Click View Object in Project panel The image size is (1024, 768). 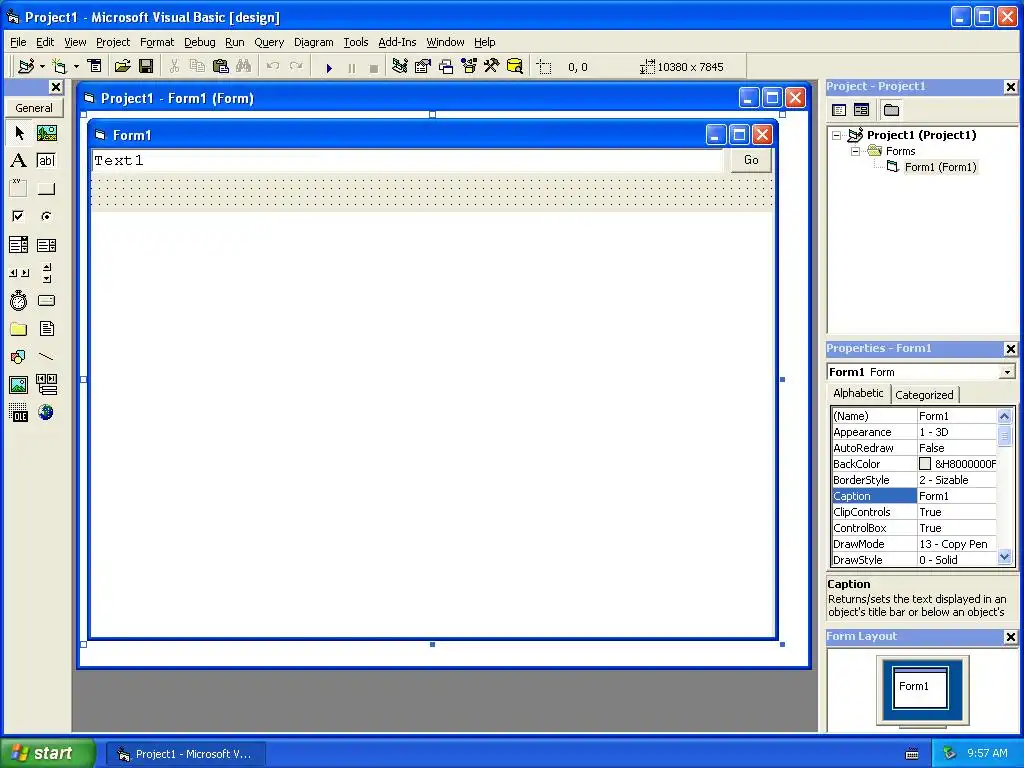click(861, 110)
